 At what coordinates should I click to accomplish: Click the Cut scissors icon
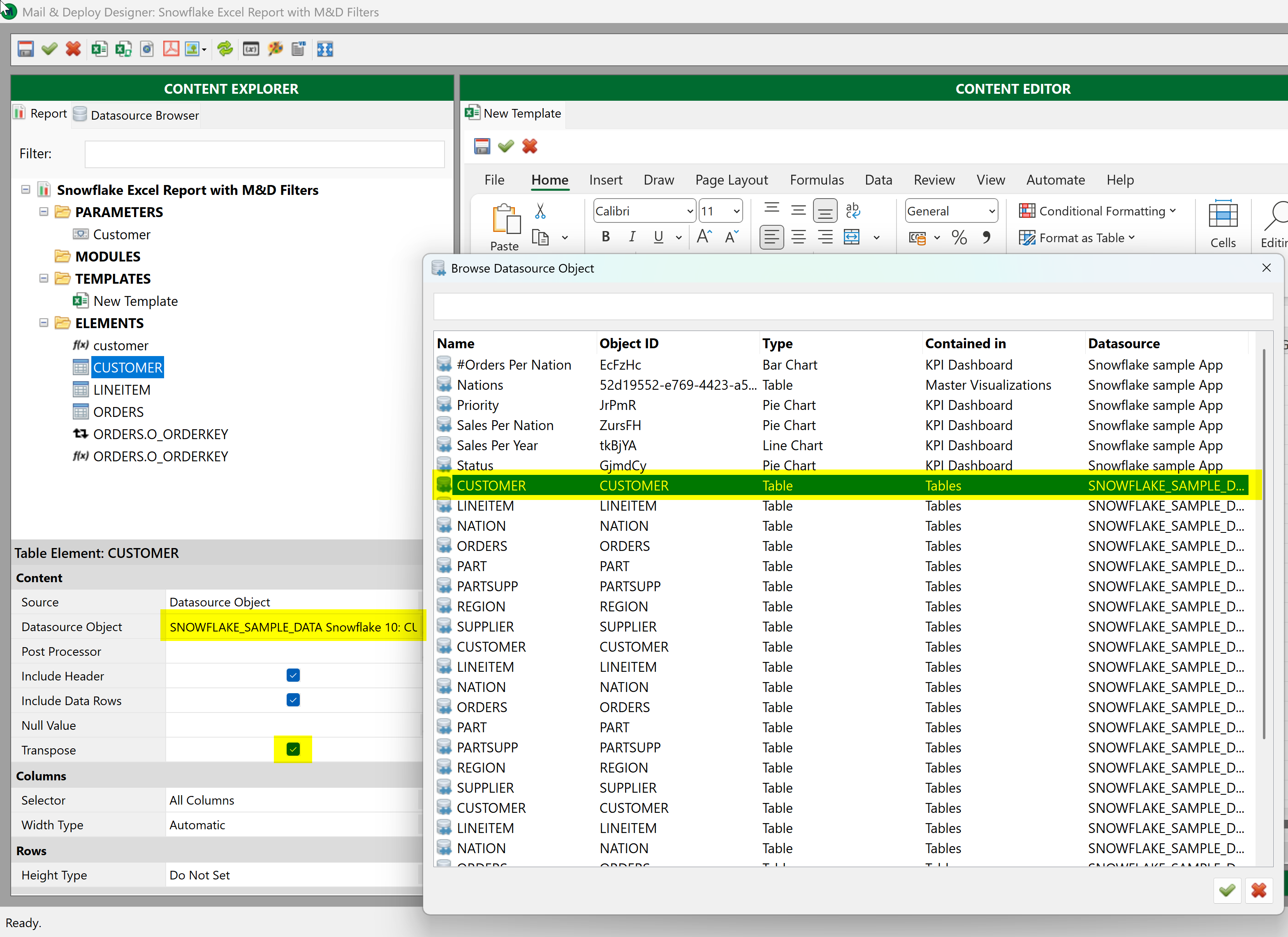pyautogui.click(x=540, y=211)
